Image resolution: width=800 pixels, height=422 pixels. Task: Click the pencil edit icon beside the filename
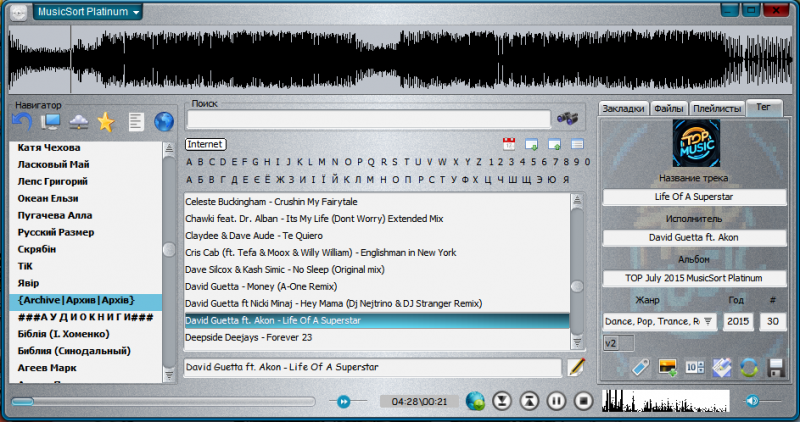(x=576, y=367)
